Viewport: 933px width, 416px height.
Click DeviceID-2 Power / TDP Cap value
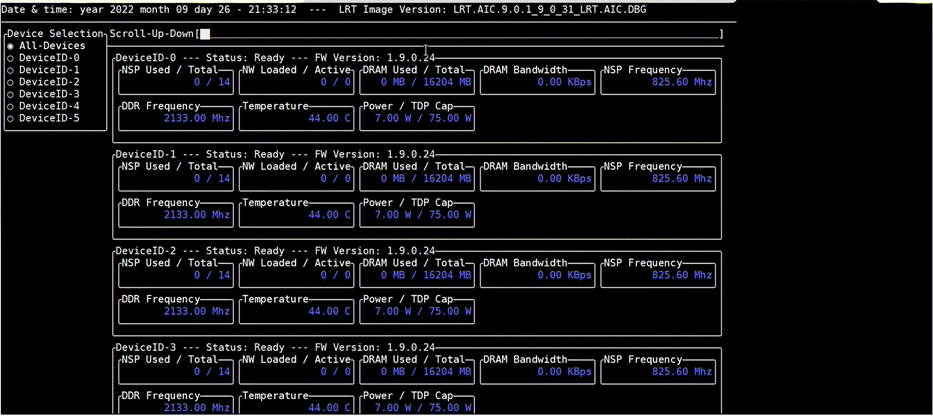tap(423, 311)
